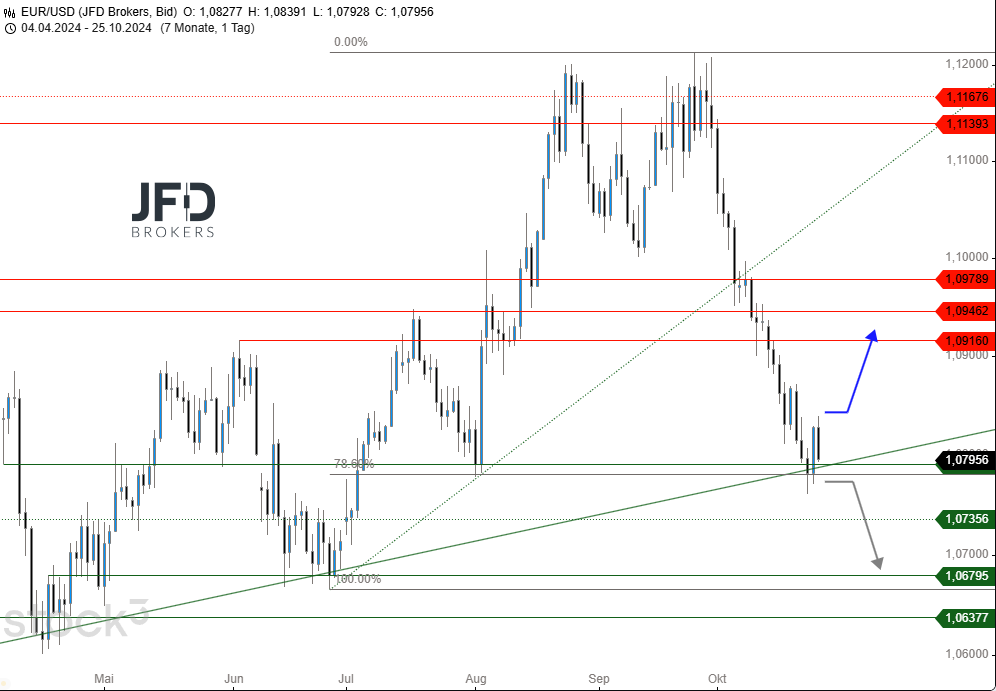The height and width of the screenshot is (691, 996).
Task: Click the clock icon beside the date range
Action: (10, 28)
